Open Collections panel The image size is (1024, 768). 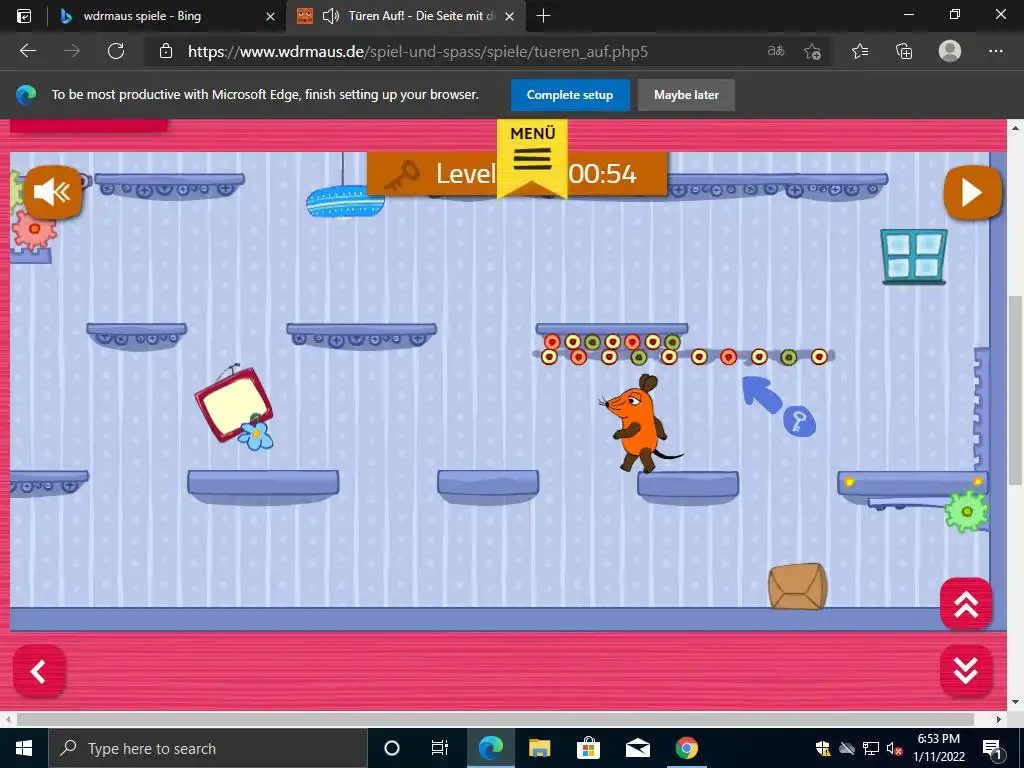click(x=904, y=51)
